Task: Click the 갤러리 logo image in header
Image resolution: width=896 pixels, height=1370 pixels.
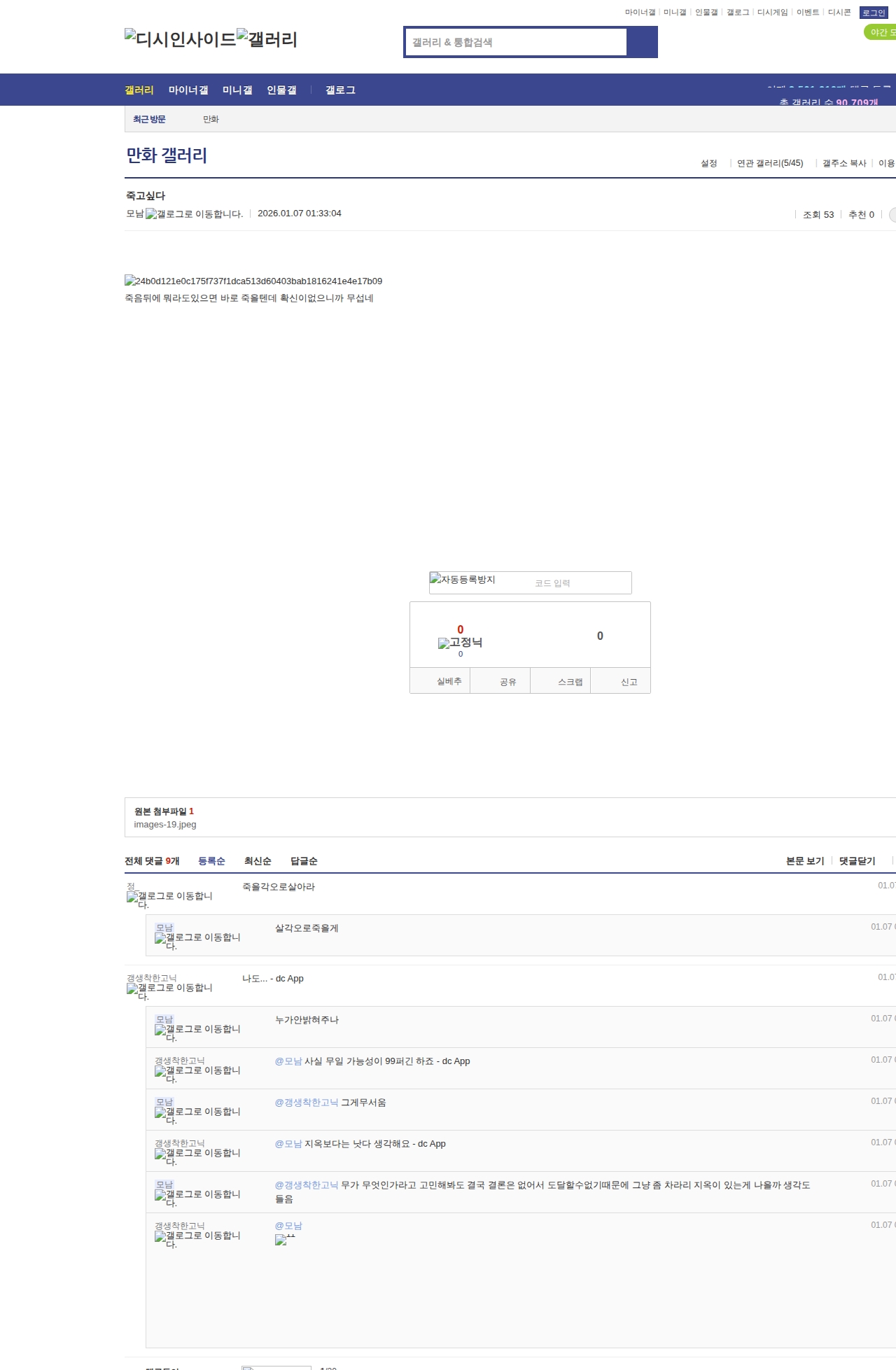Action: tap(267, 39)
